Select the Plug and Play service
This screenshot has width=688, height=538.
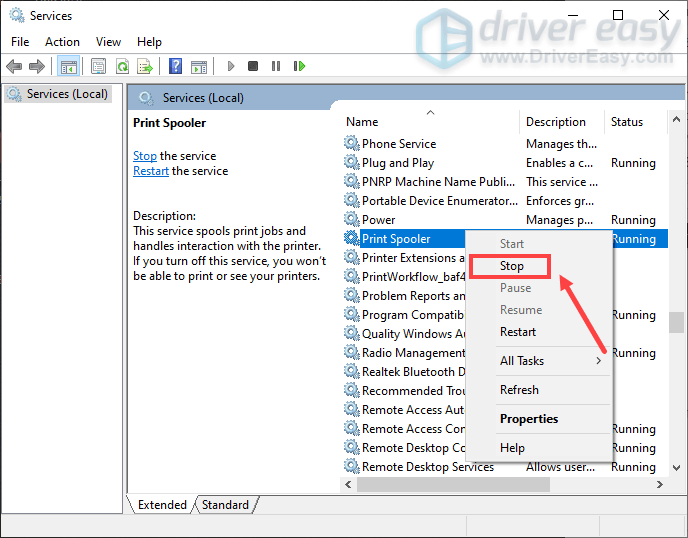click(x=505, y=163)
